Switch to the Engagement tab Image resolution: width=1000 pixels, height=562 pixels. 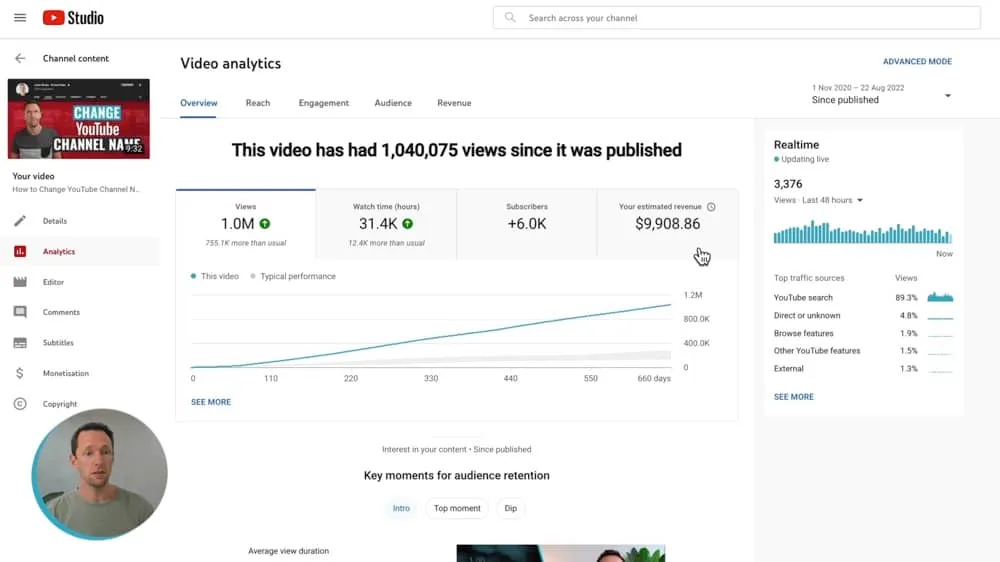tap(323, 103)
